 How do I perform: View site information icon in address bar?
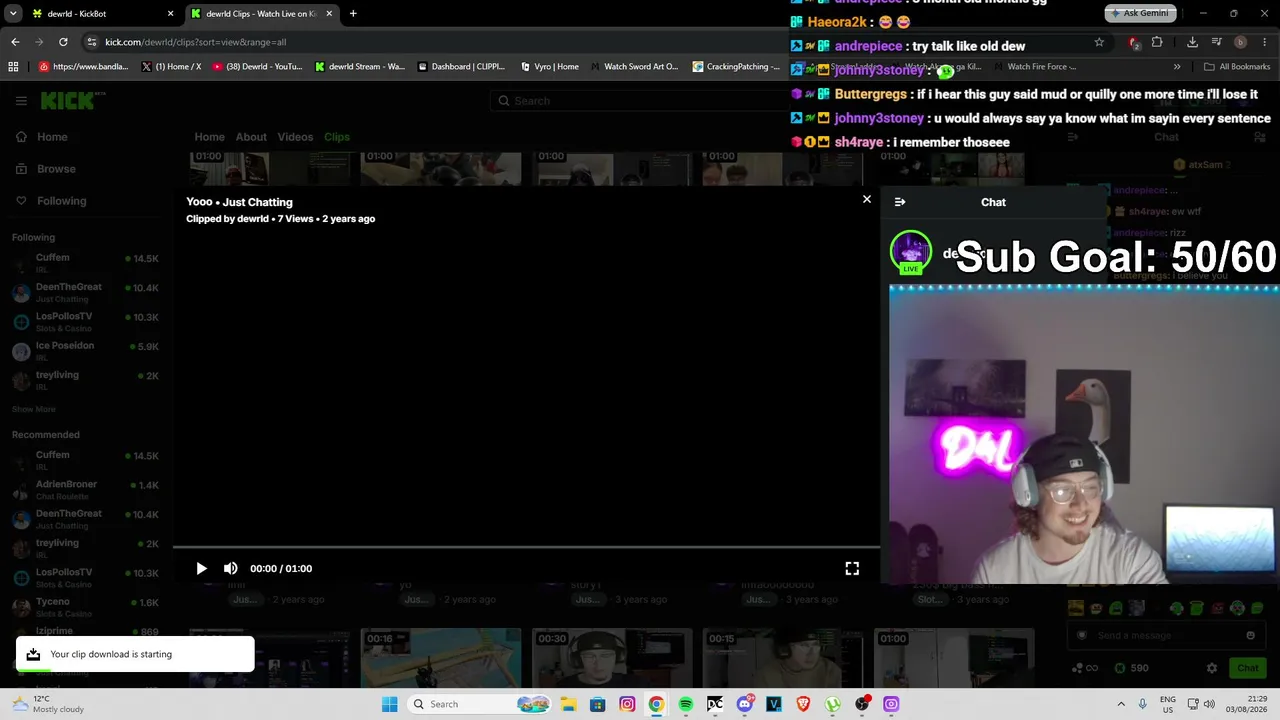point(92,42)
